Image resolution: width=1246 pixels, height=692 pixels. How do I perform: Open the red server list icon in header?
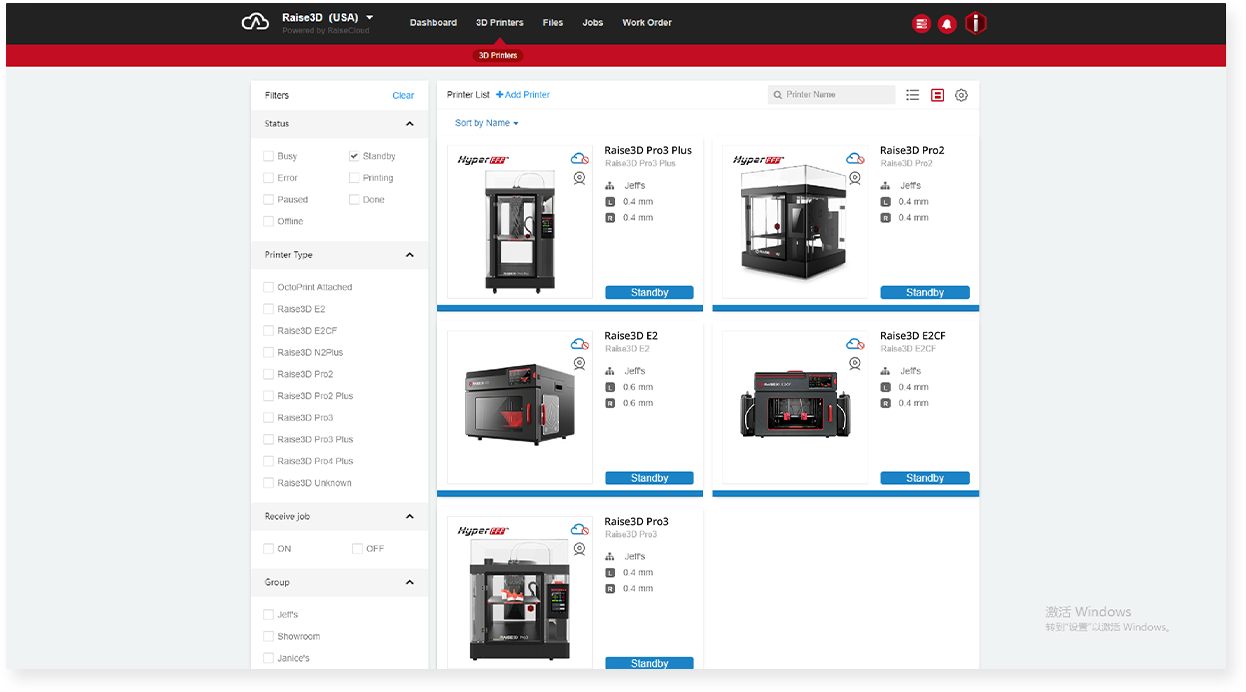(x=921, y=24)
